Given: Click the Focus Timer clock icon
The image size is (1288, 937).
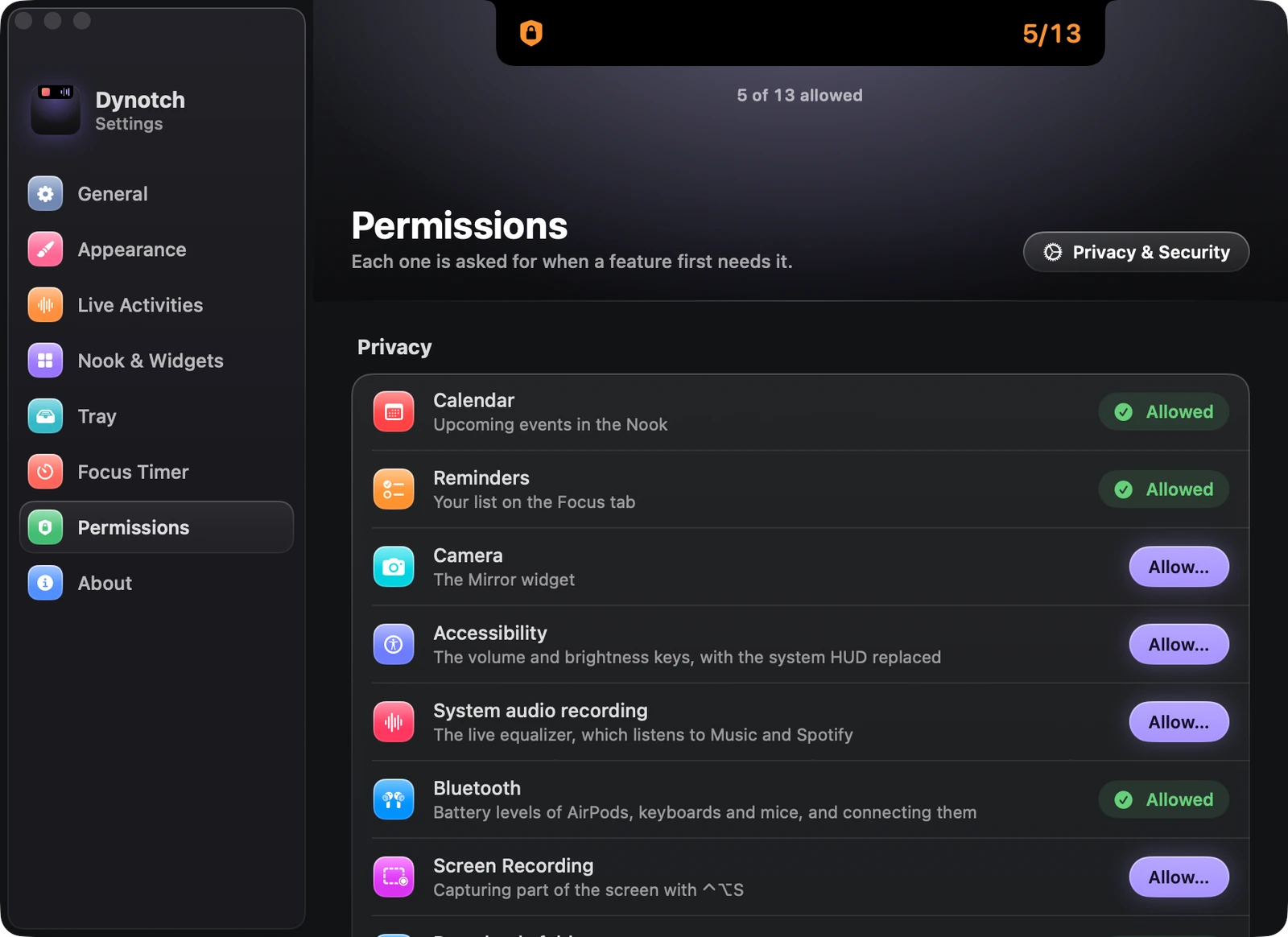Looking at the screenshot, I should [45, 472].
